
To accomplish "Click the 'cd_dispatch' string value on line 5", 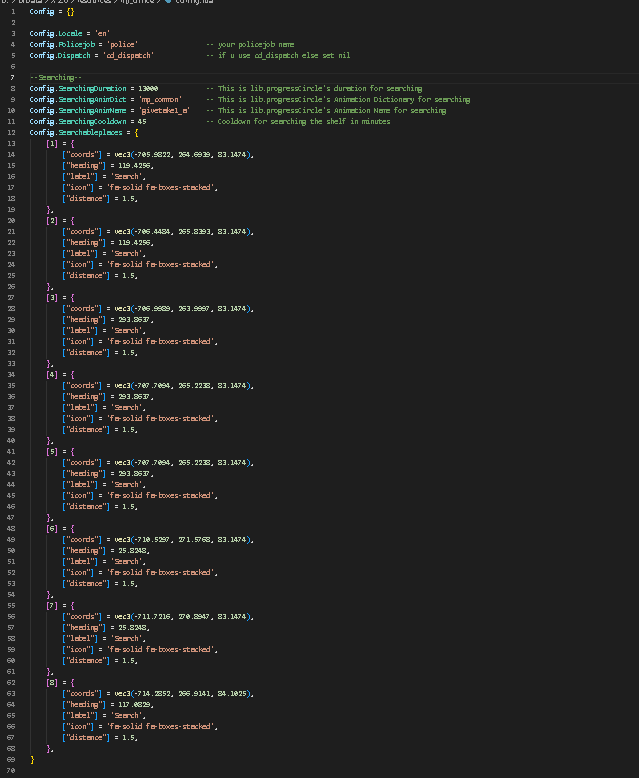I will click(128, 56).
